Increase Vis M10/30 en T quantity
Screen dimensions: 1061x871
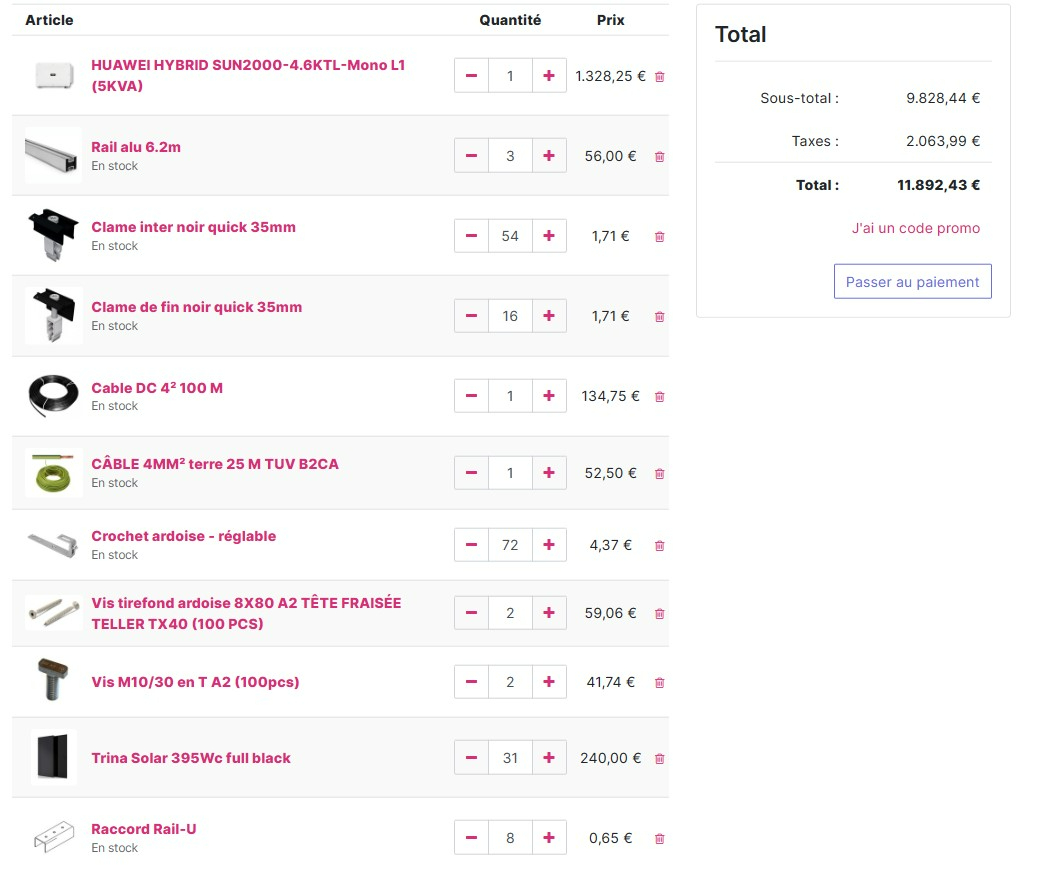tap(549, 682)
